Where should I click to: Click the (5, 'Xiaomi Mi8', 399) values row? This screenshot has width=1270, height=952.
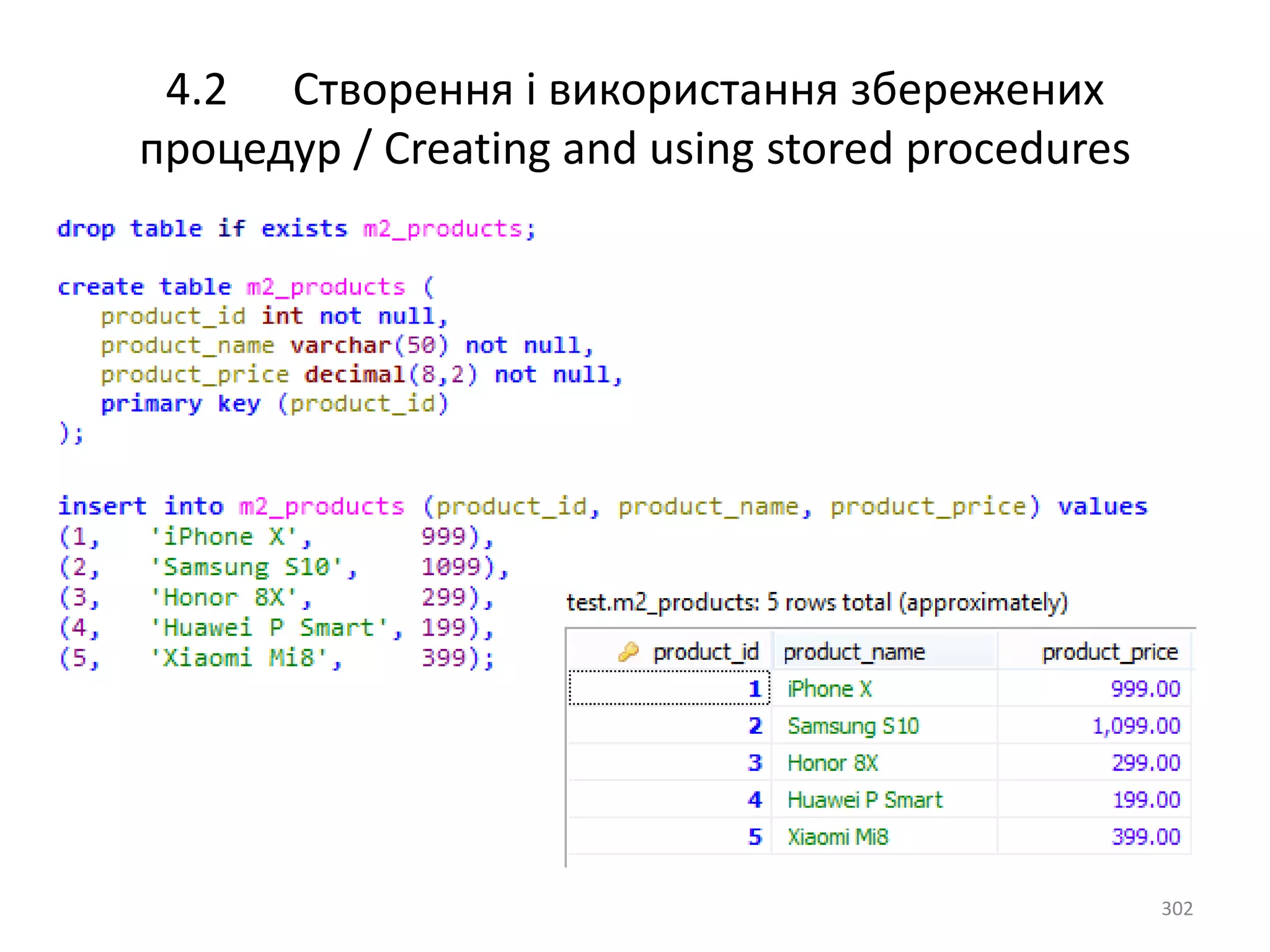[x=276, y=658]
